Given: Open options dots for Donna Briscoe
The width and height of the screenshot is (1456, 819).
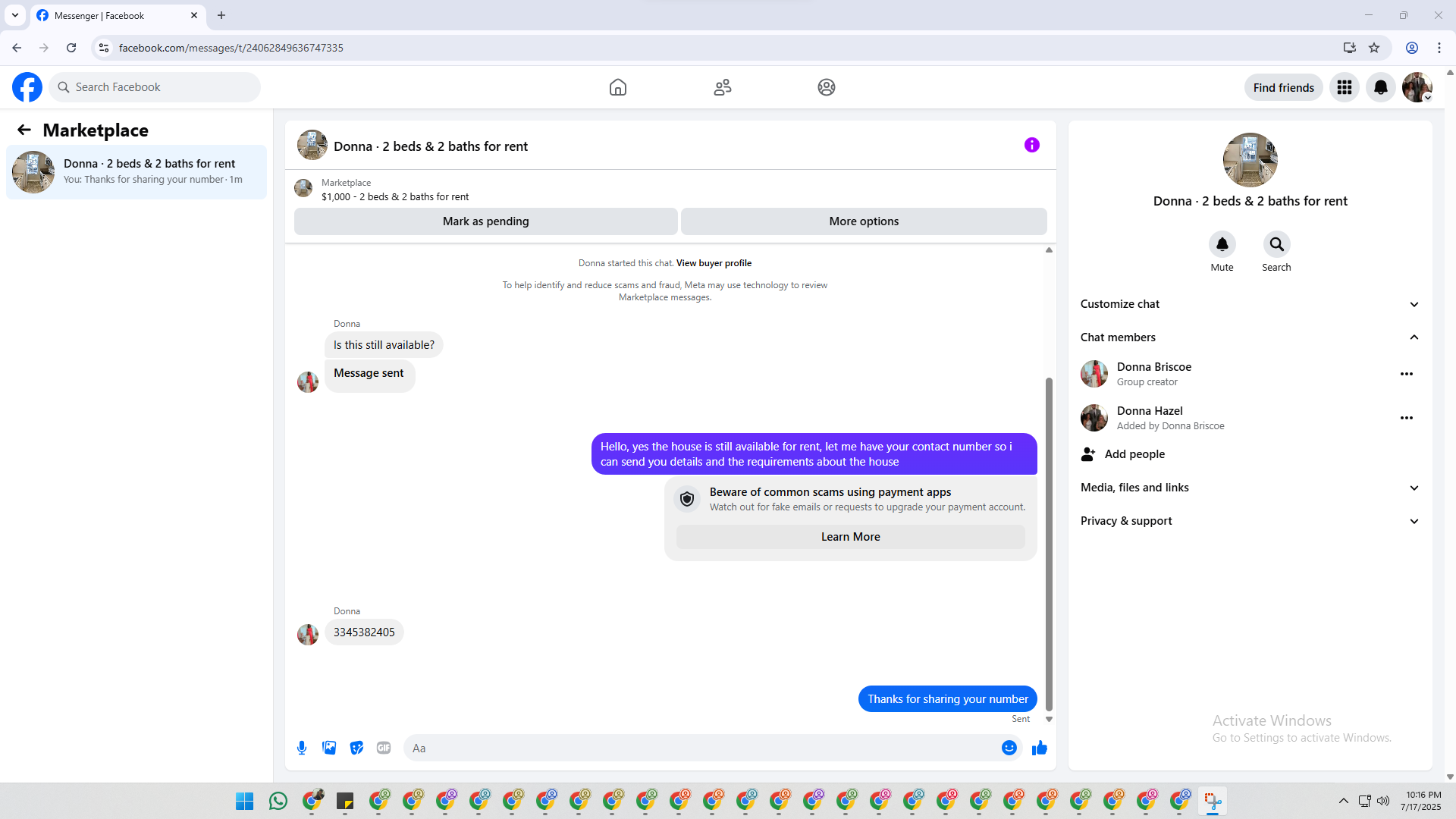Looking at the screenshot, I should [1407, 374].
